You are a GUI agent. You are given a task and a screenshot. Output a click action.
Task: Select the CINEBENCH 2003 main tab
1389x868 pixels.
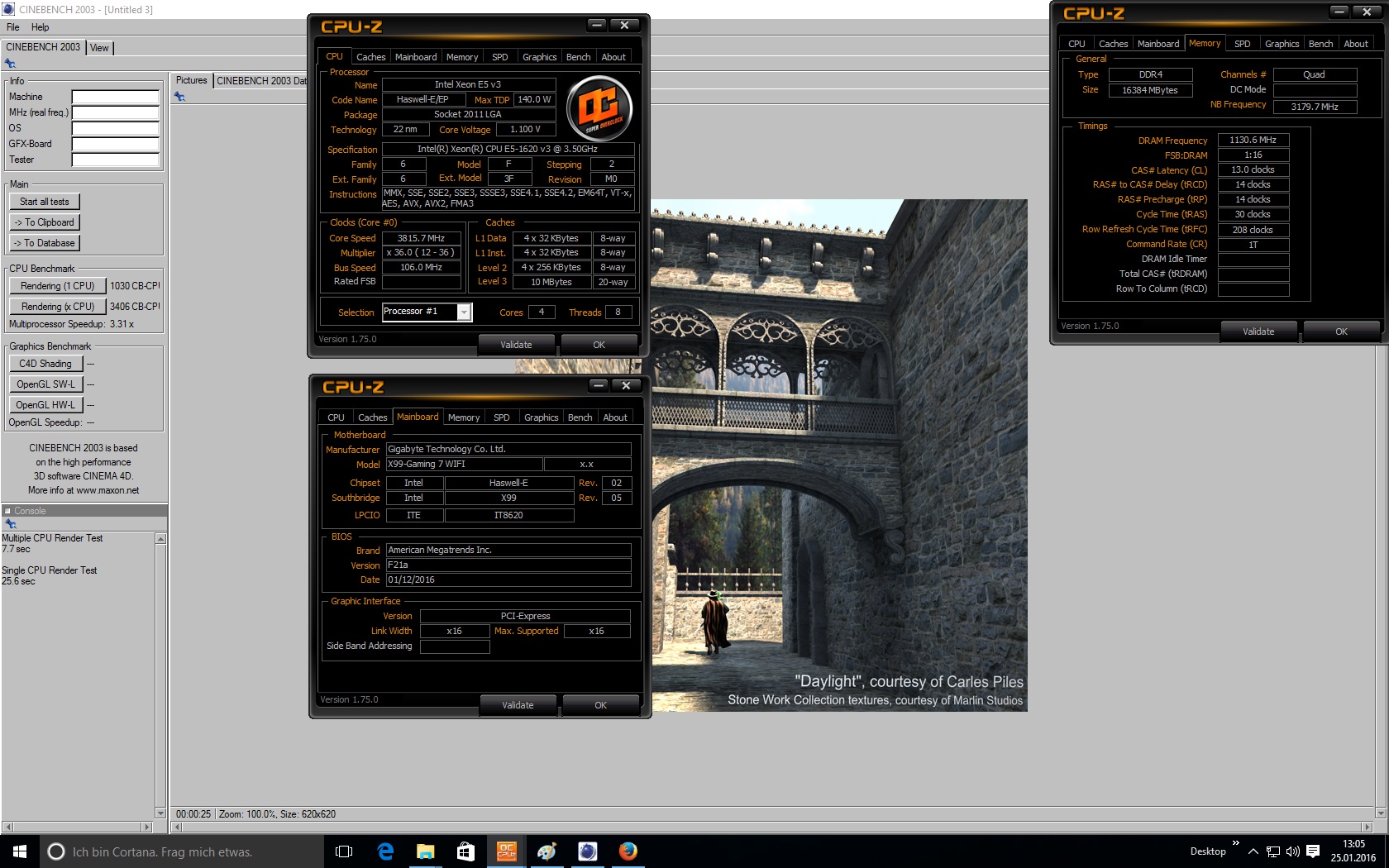[43, 47]
